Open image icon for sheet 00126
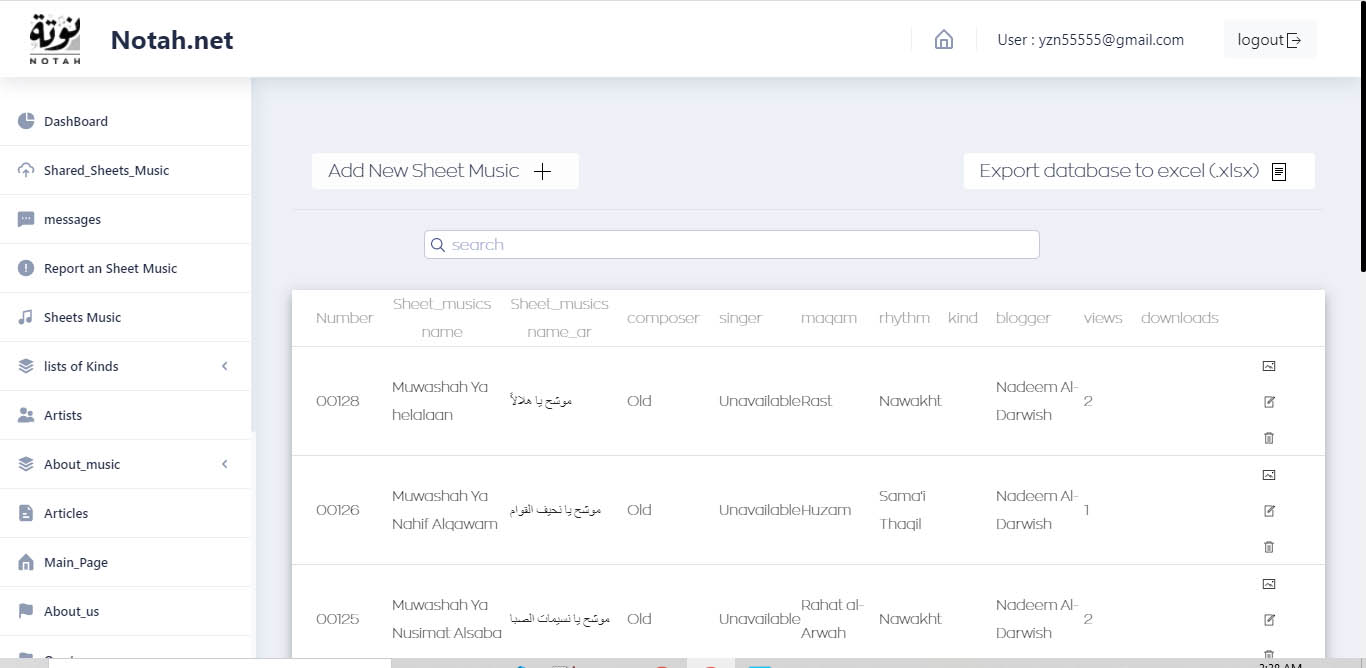Screen dimensions: 1366x668 tap(1269, 475)
